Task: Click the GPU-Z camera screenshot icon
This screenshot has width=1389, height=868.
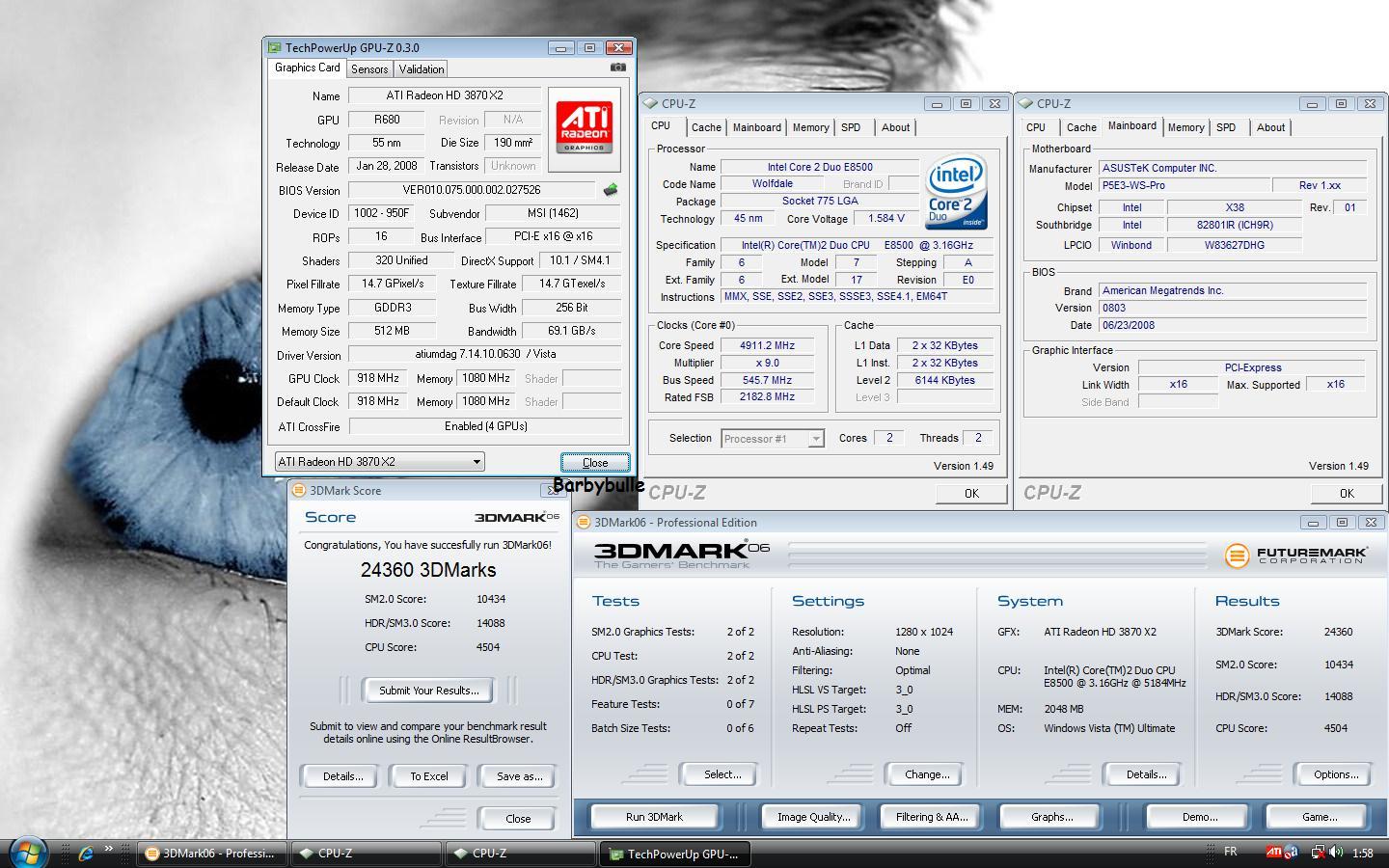Action: tap(617, 68)
